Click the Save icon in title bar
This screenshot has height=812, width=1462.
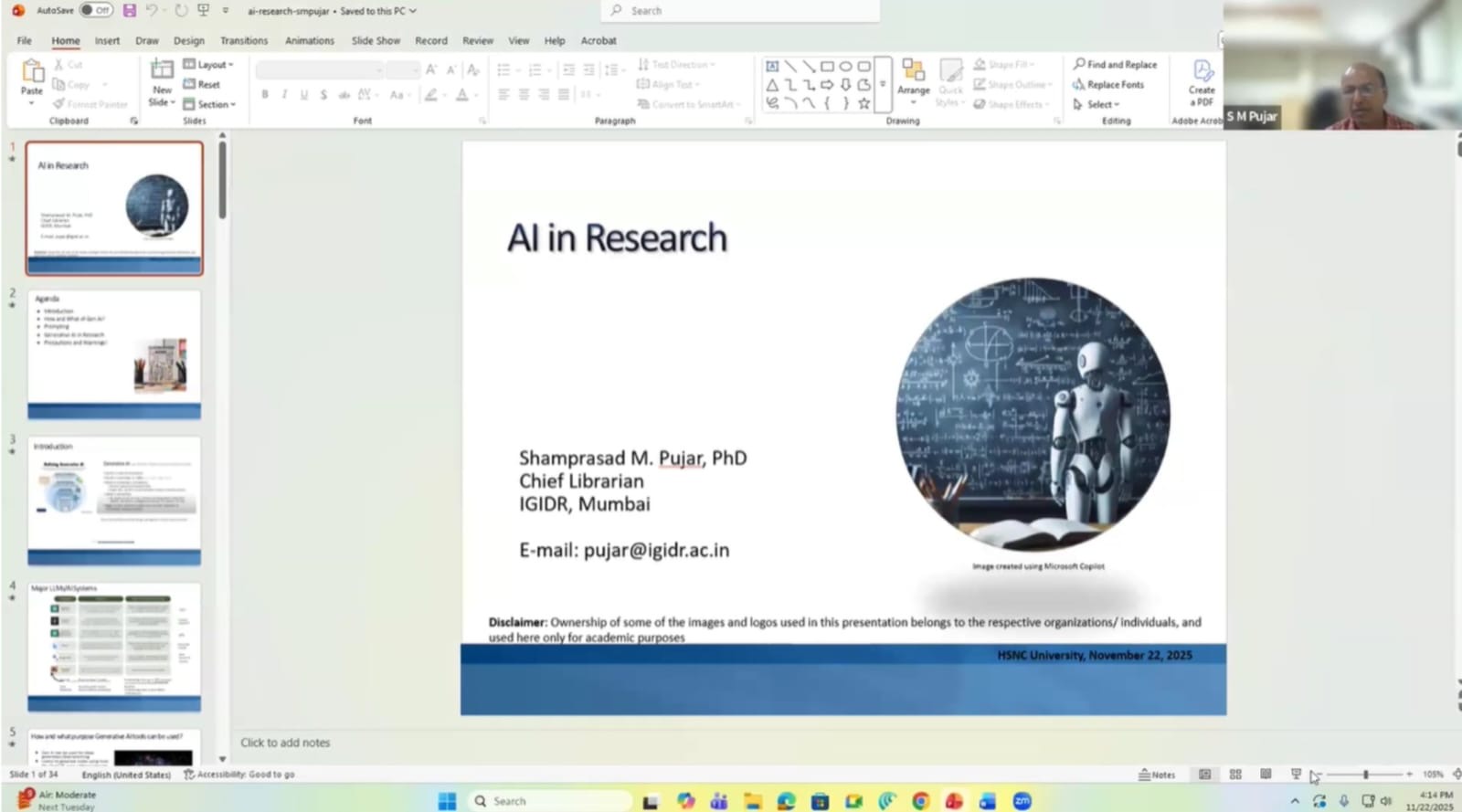129,11
